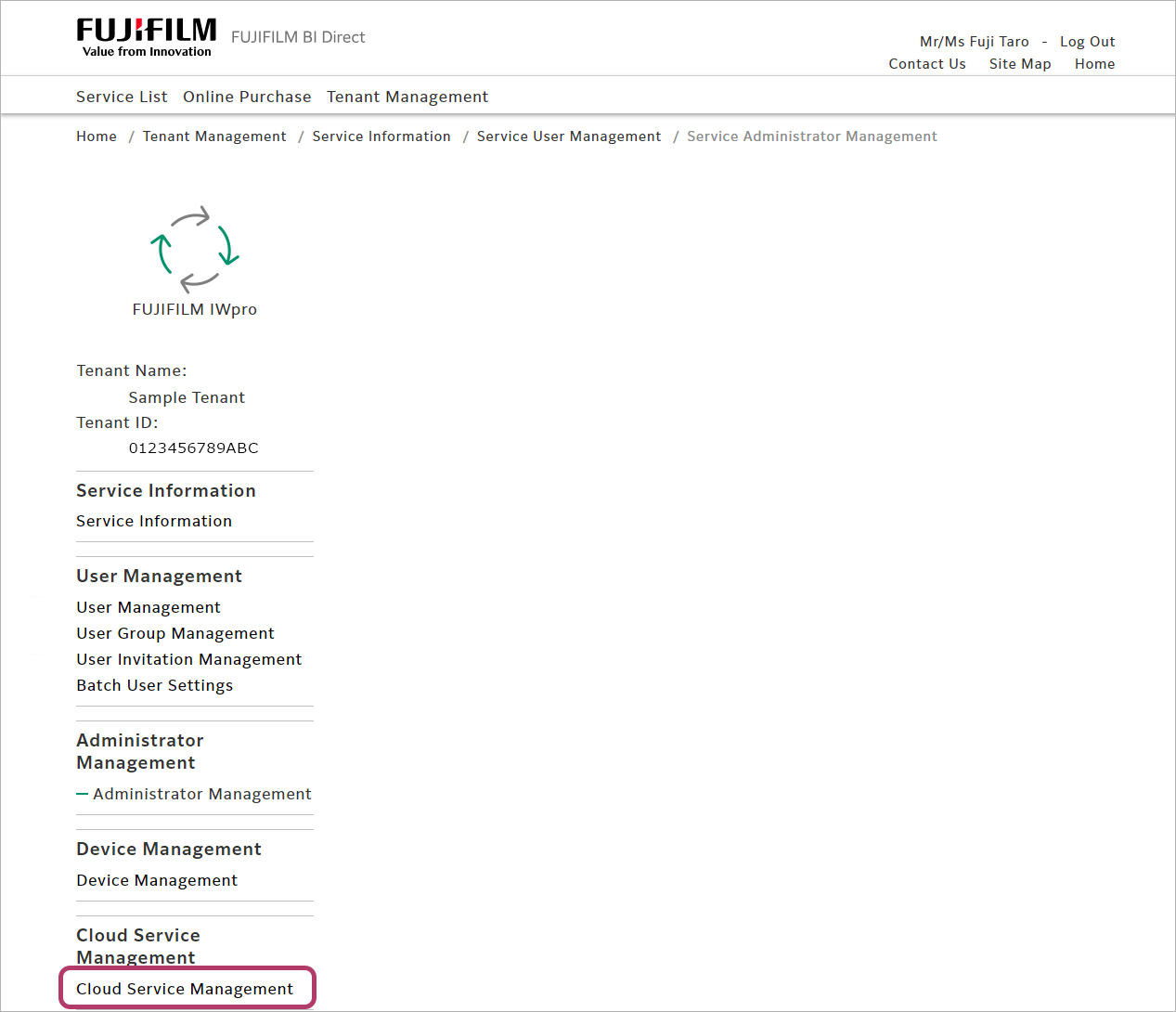
Task: Open the Tenant Management menu in the top navigation
Action: pos(407,97)
